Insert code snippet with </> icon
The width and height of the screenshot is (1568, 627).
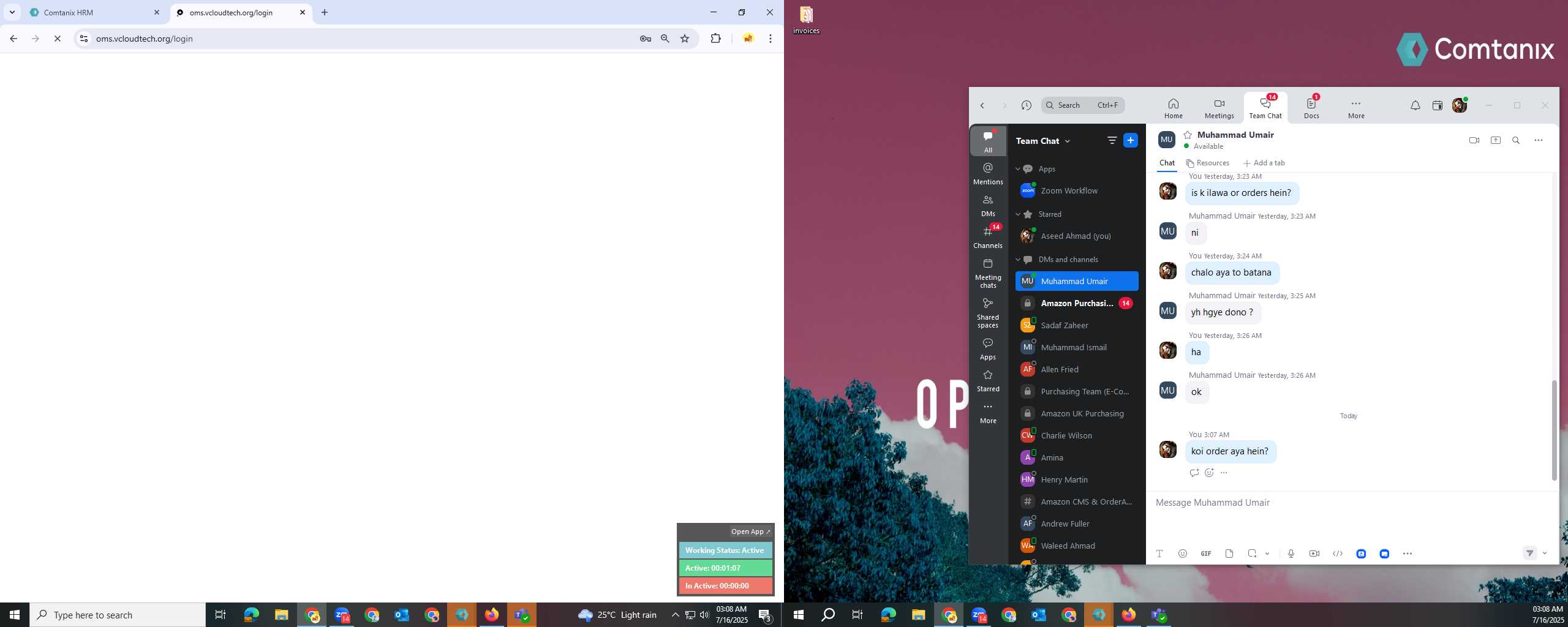coord(1338,554)
